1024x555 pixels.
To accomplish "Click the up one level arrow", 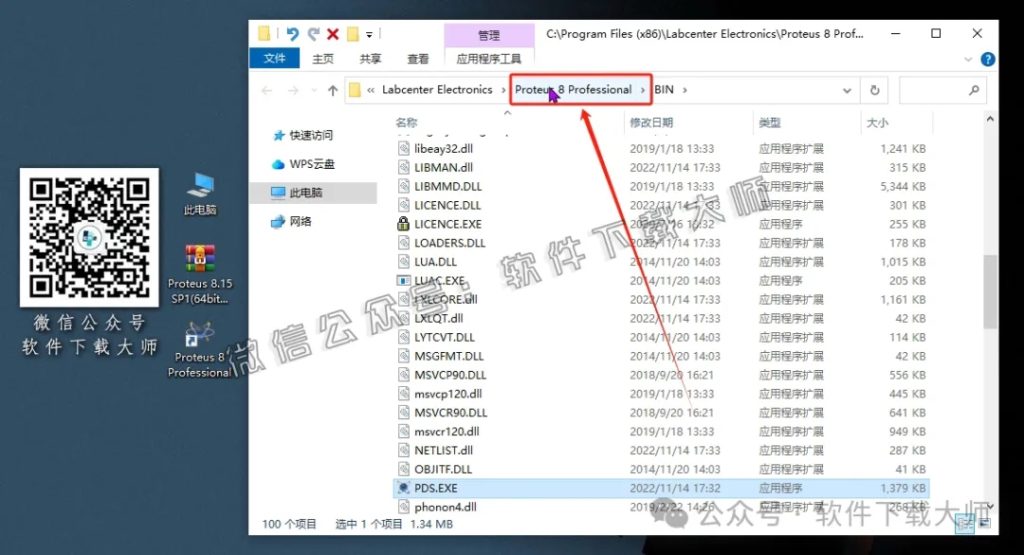I will pos(333,90).
